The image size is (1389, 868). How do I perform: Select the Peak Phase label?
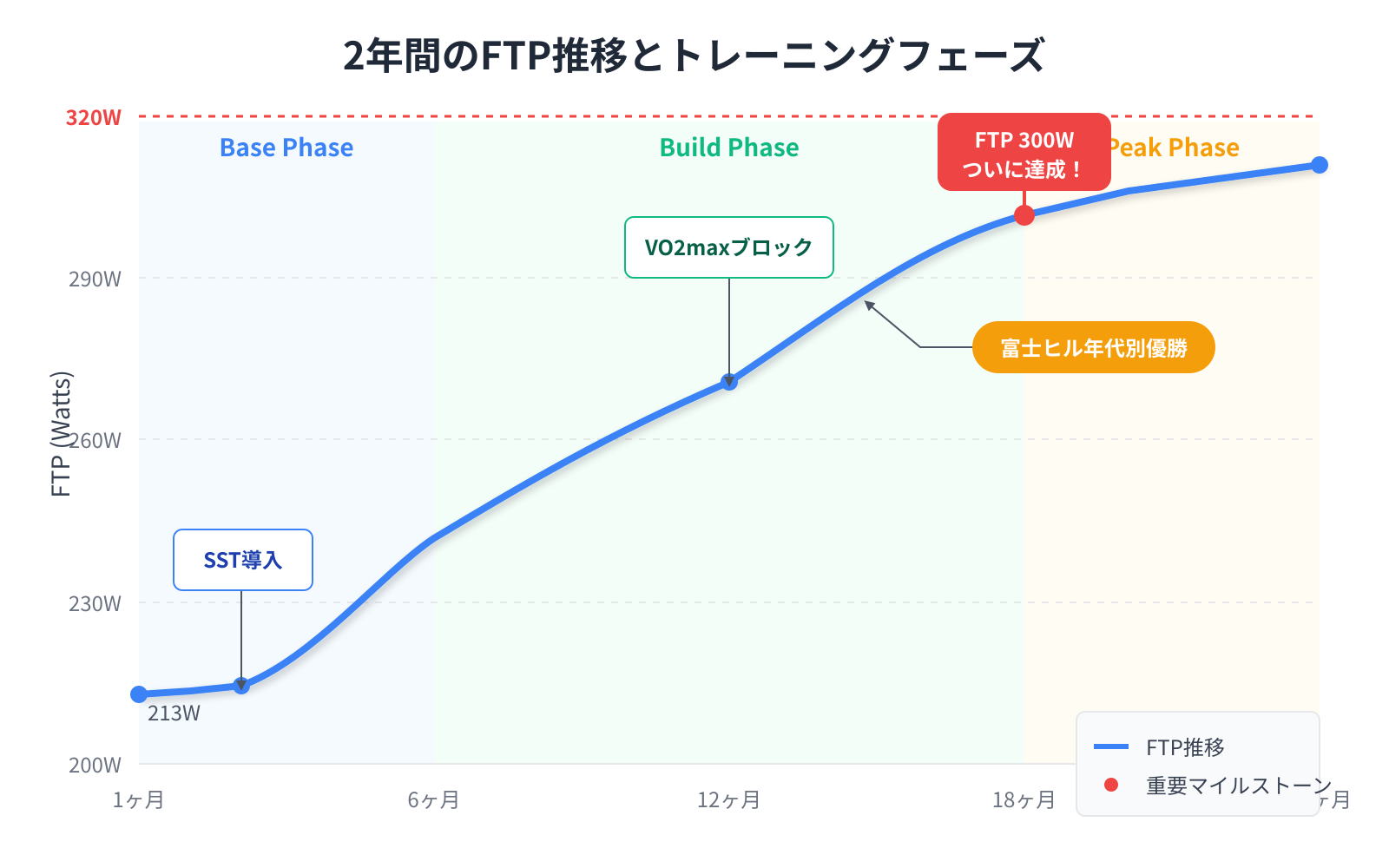coord(1176,148)
